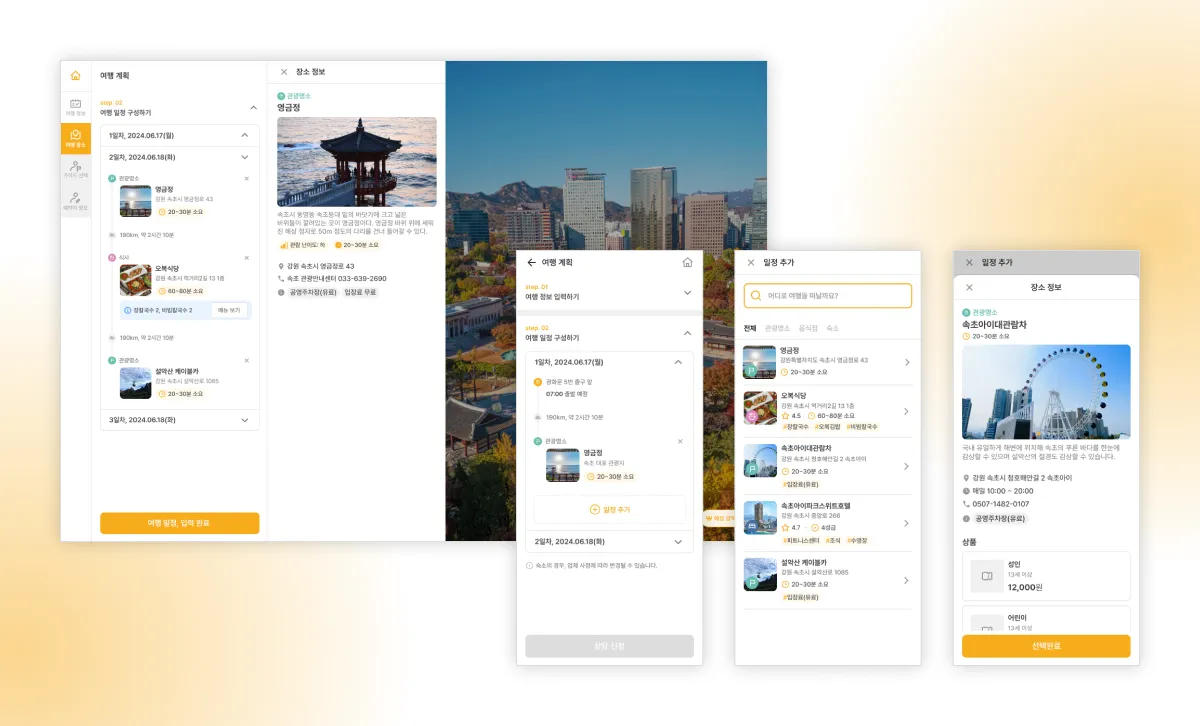The image size is (1200, 726).
Task: Click ferris wheel photo of 속초아이대관람차
Action: click(1046, 392)
